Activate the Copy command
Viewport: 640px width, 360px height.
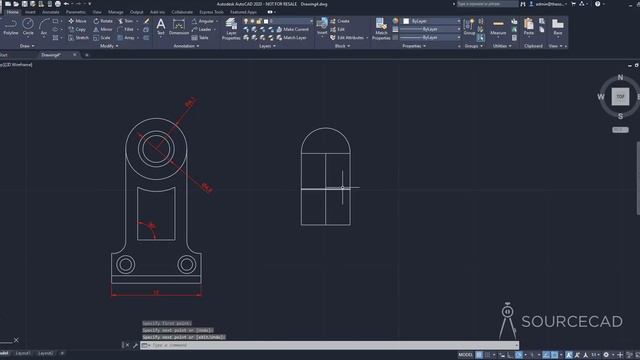click(77, 29)
